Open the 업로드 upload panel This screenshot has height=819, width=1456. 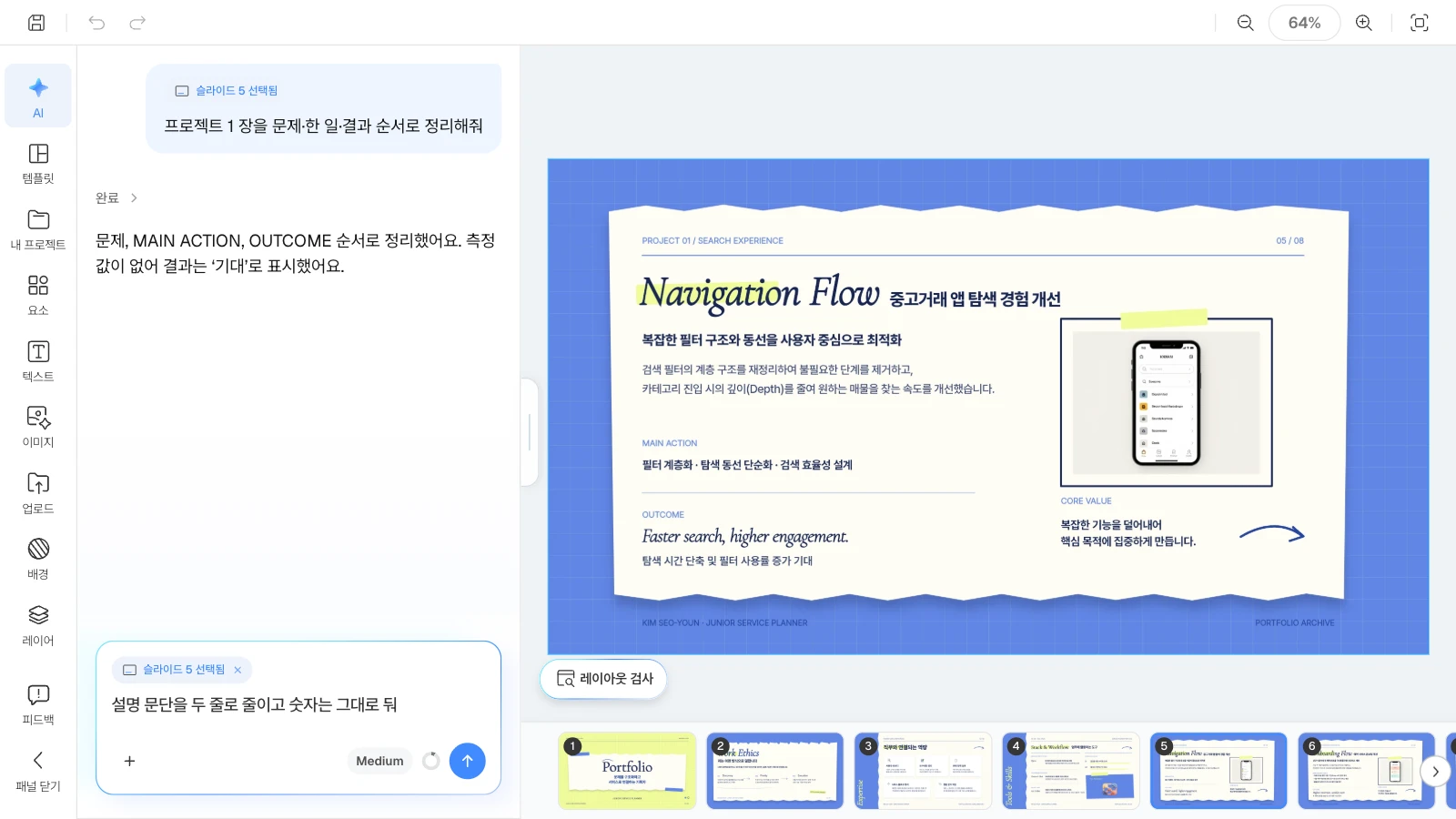38,494
